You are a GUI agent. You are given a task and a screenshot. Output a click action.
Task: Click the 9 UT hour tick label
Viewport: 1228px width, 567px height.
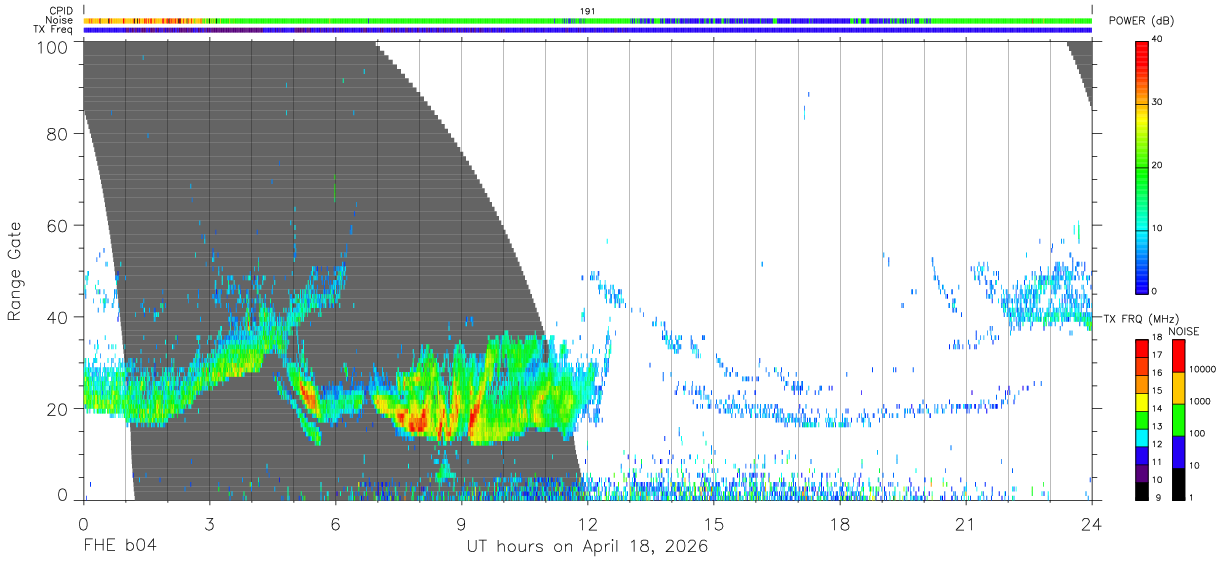tap(461, 524)
